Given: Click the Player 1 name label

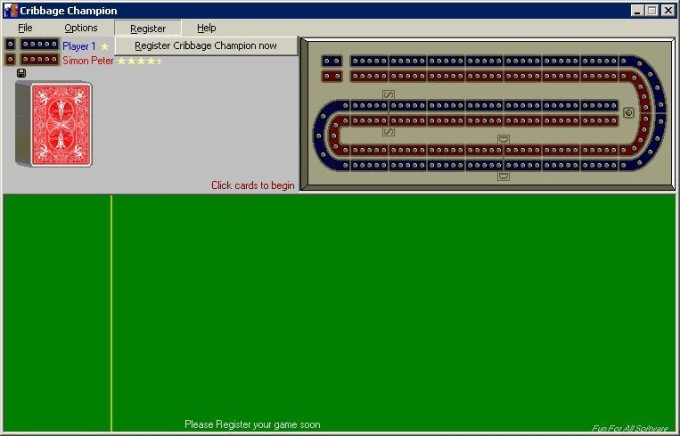Looking at the screenshot, I should pos(79,46).
